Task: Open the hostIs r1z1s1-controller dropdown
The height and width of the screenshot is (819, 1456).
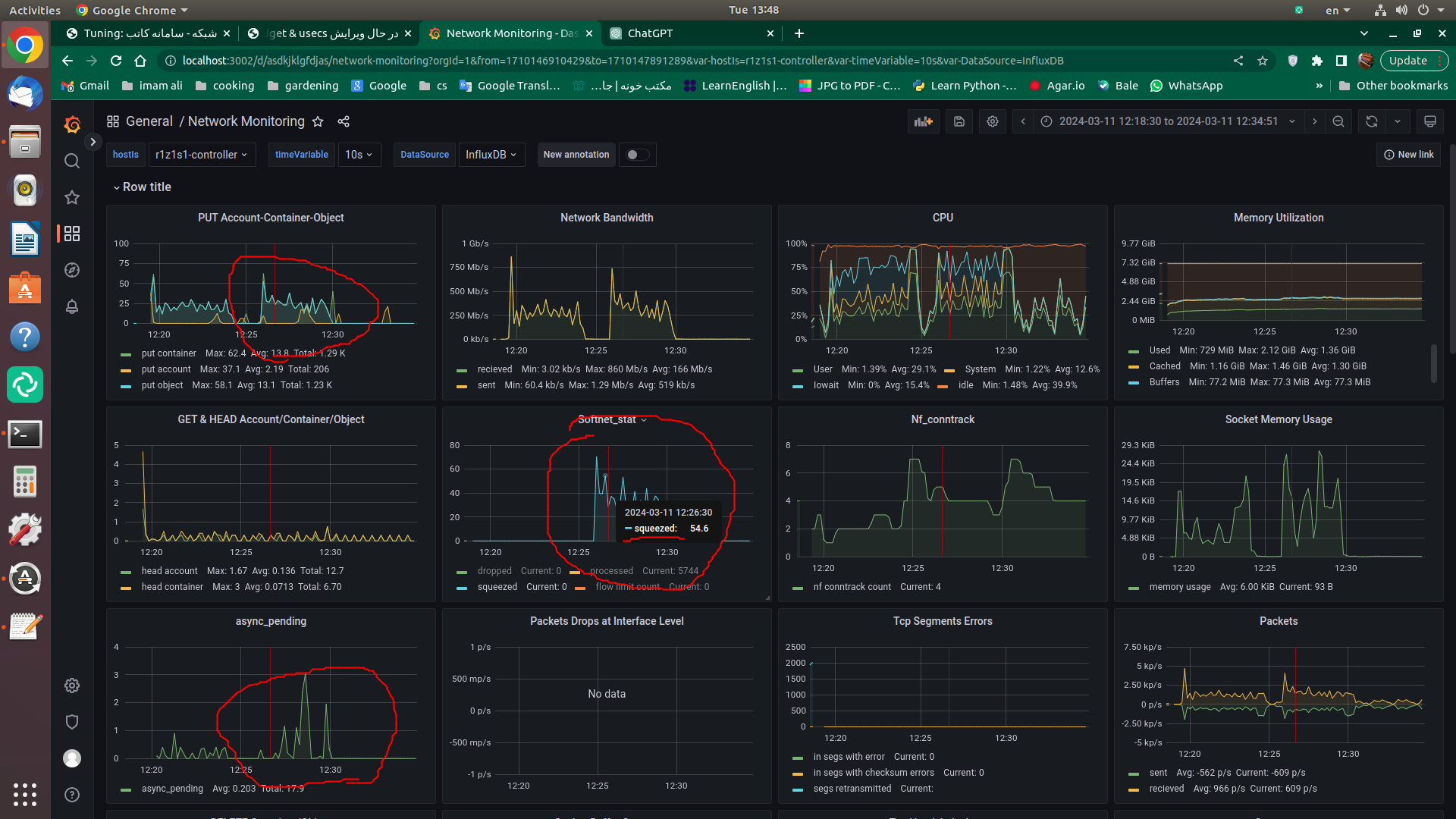Action: [x=202, y=155]
